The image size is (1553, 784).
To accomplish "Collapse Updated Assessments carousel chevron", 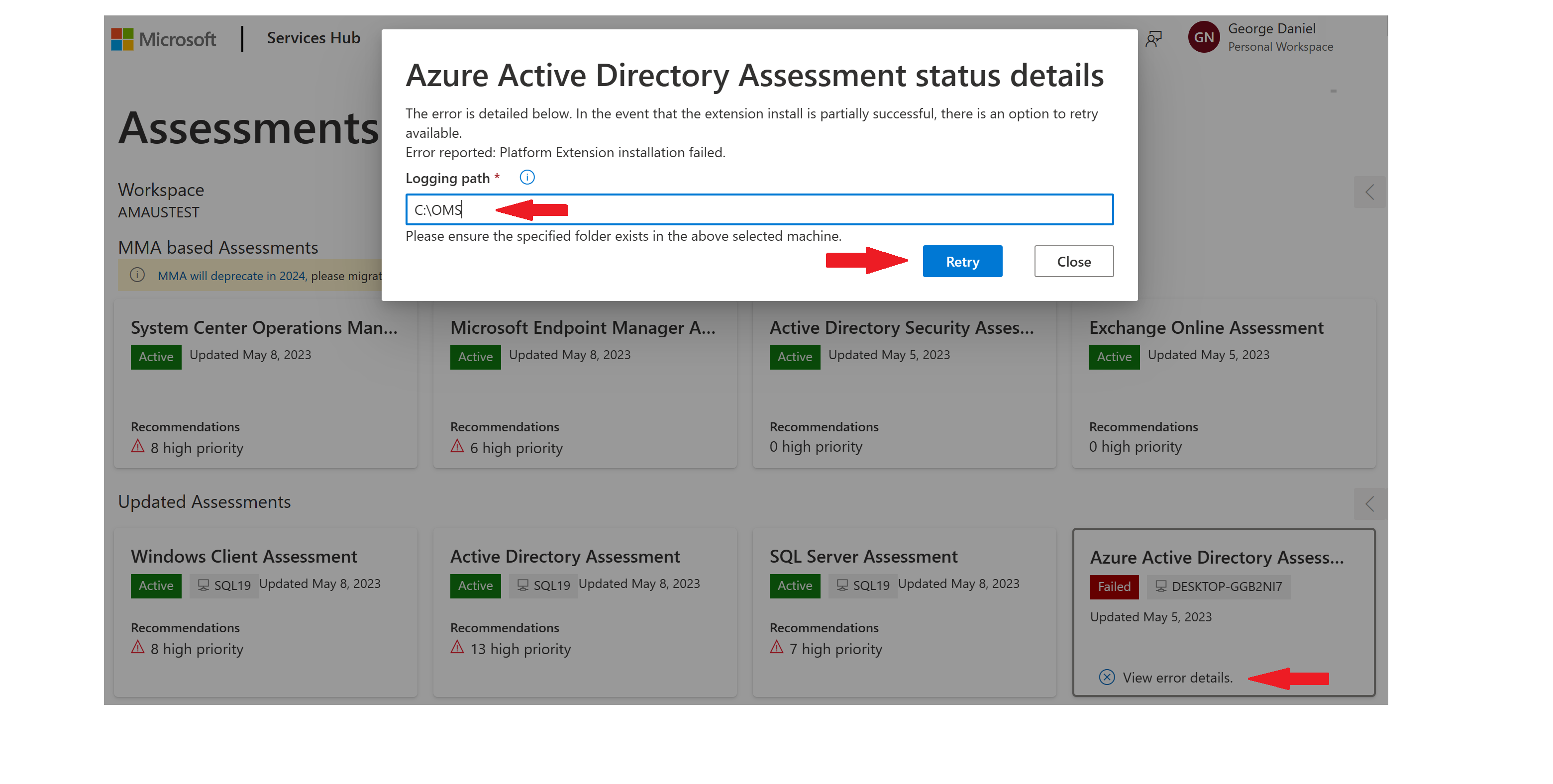I will [x=1370, y=504].
